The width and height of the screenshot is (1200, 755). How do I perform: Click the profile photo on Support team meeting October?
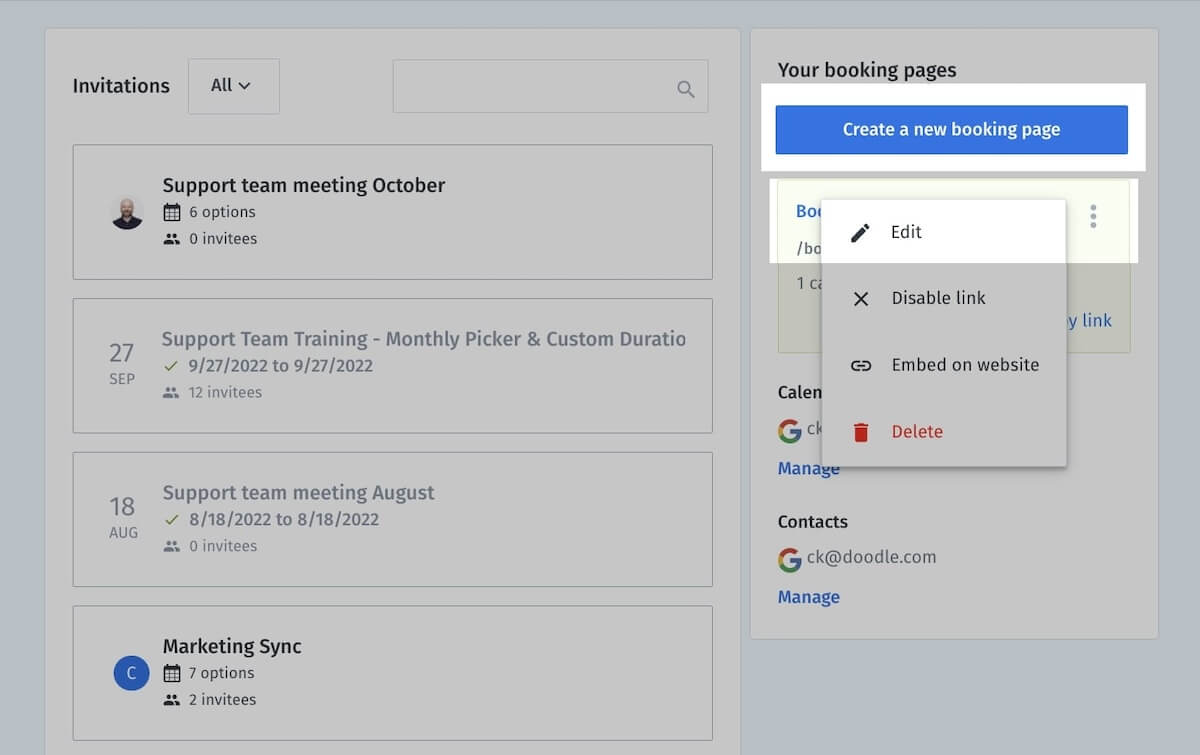click(x=127, y=212)
